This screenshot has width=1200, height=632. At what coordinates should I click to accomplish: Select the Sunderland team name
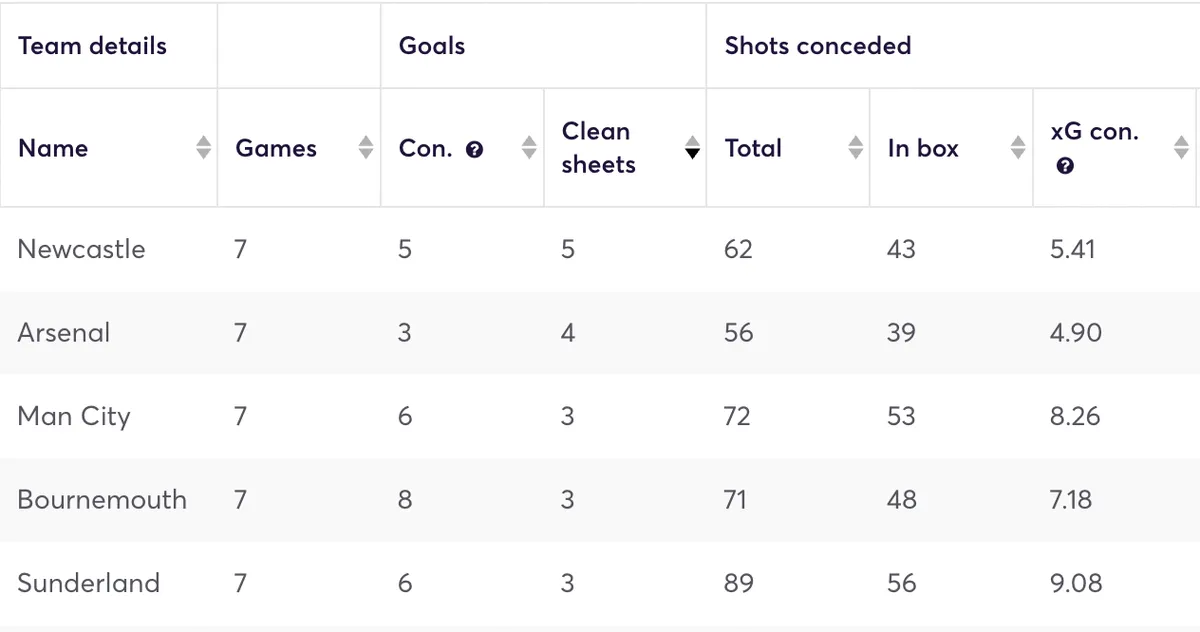click(88, 583)
